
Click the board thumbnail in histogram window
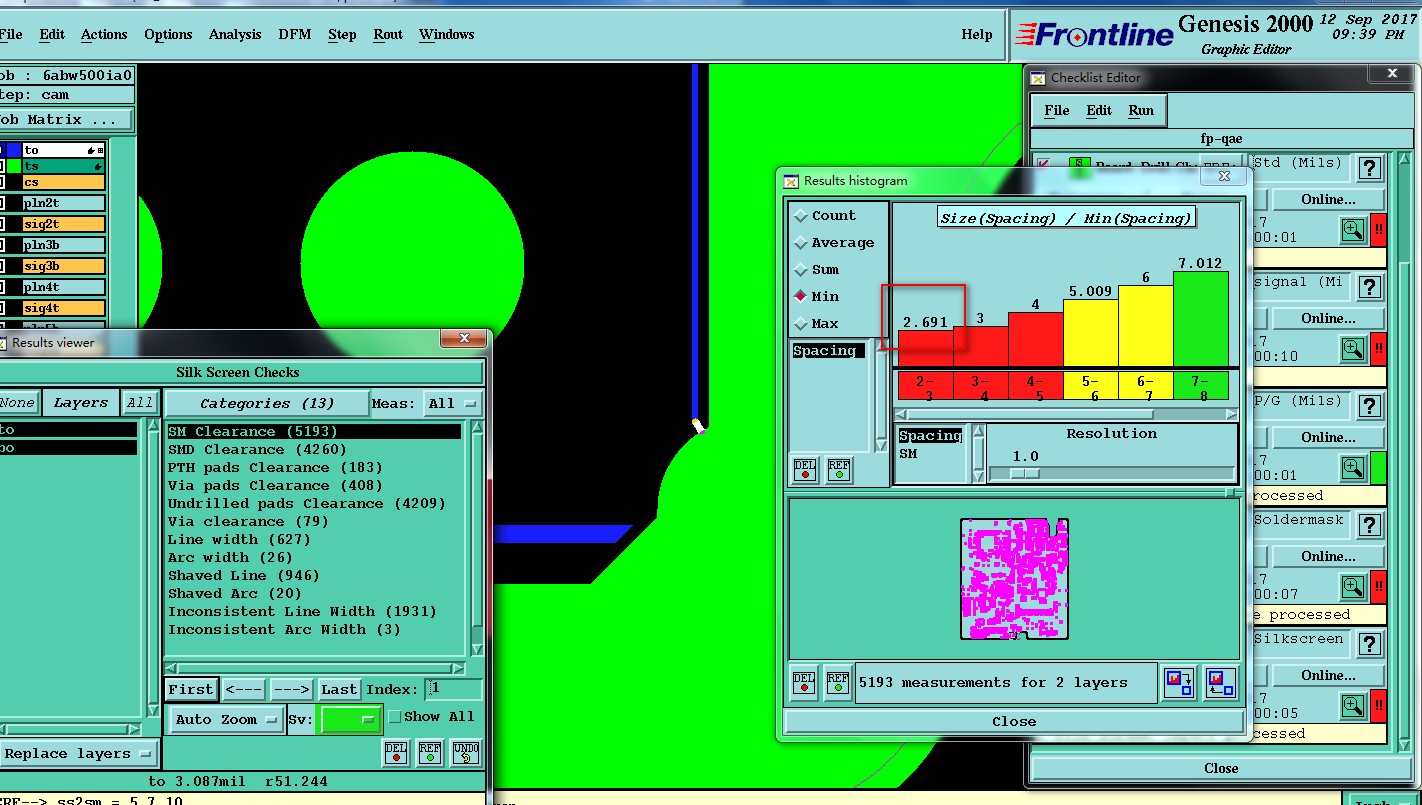(x=1014, y=579)
